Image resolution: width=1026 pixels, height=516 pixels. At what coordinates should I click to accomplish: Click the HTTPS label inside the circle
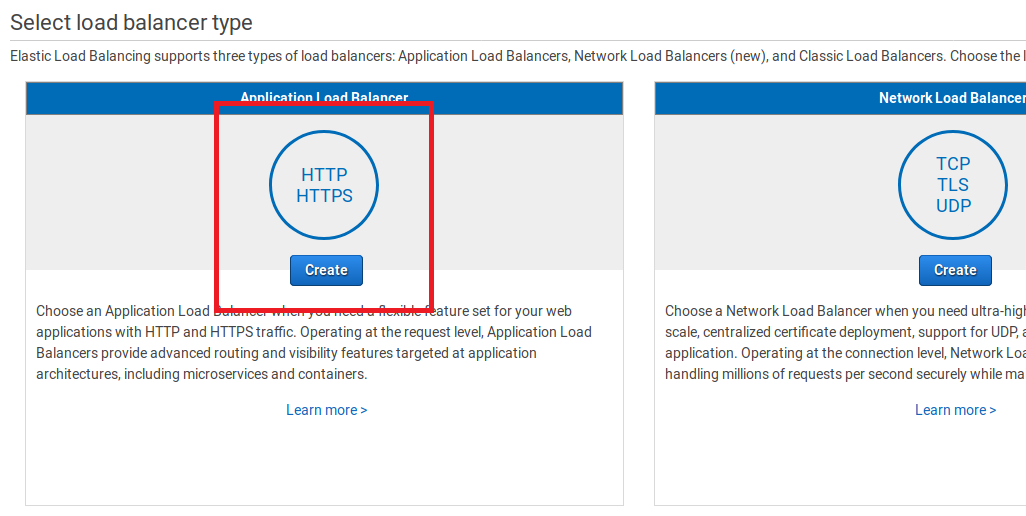324,196
